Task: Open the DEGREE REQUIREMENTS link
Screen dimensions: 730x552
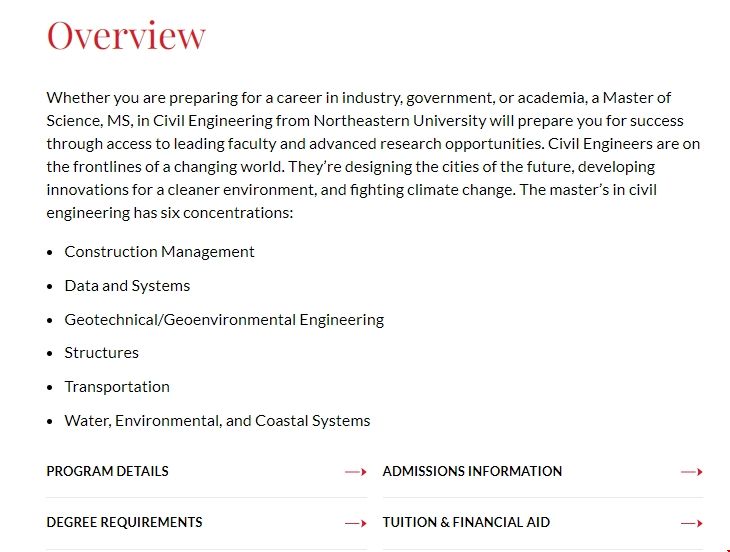Action: 124,522
